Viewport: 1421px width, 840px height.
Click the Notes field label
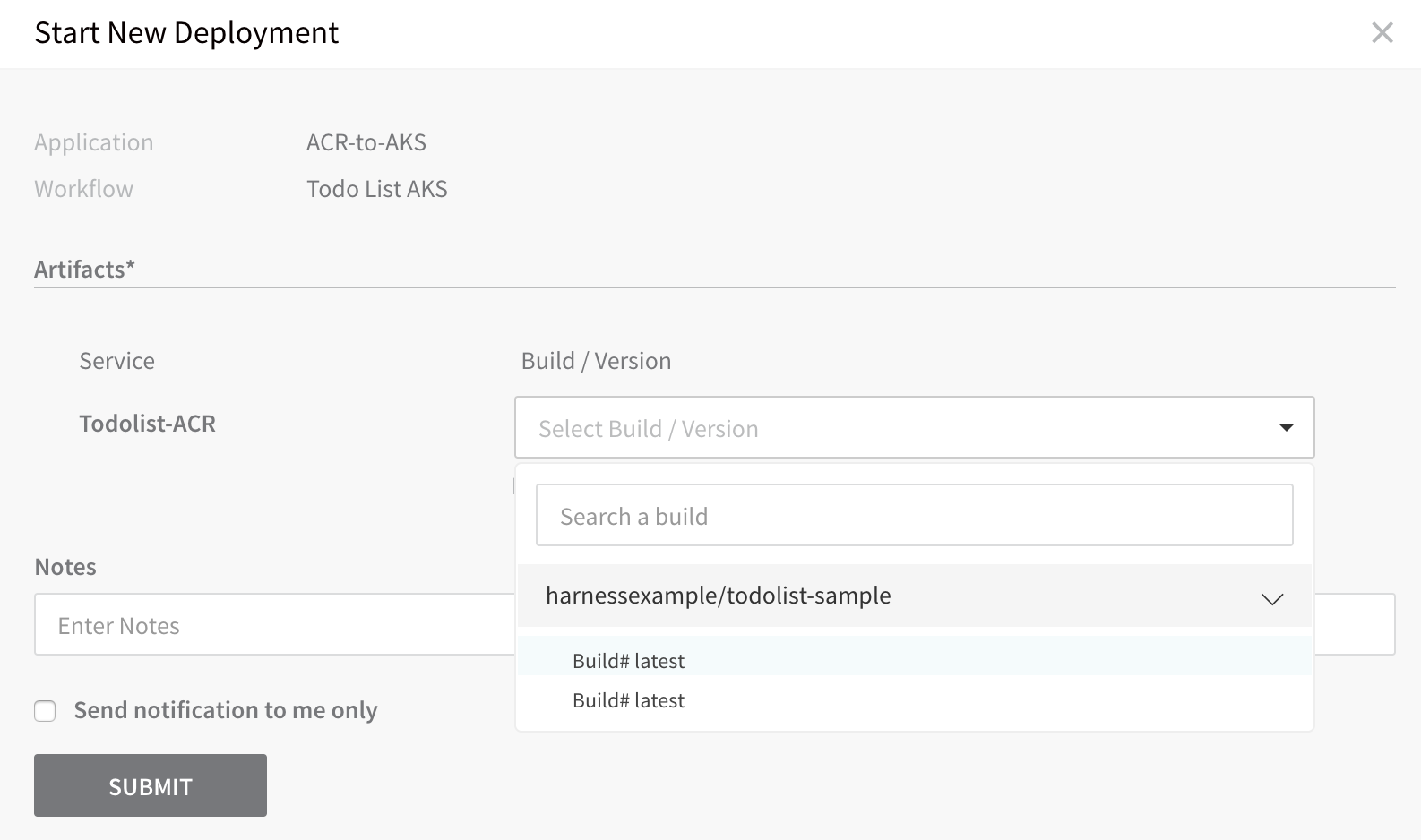[x=65, y=567]
